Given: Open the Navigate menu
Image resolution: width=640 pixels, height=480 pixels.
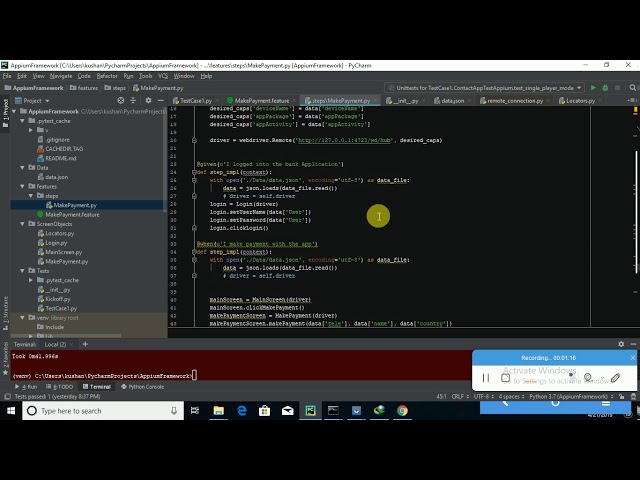Looking at the screenshot, I should 61,76.
